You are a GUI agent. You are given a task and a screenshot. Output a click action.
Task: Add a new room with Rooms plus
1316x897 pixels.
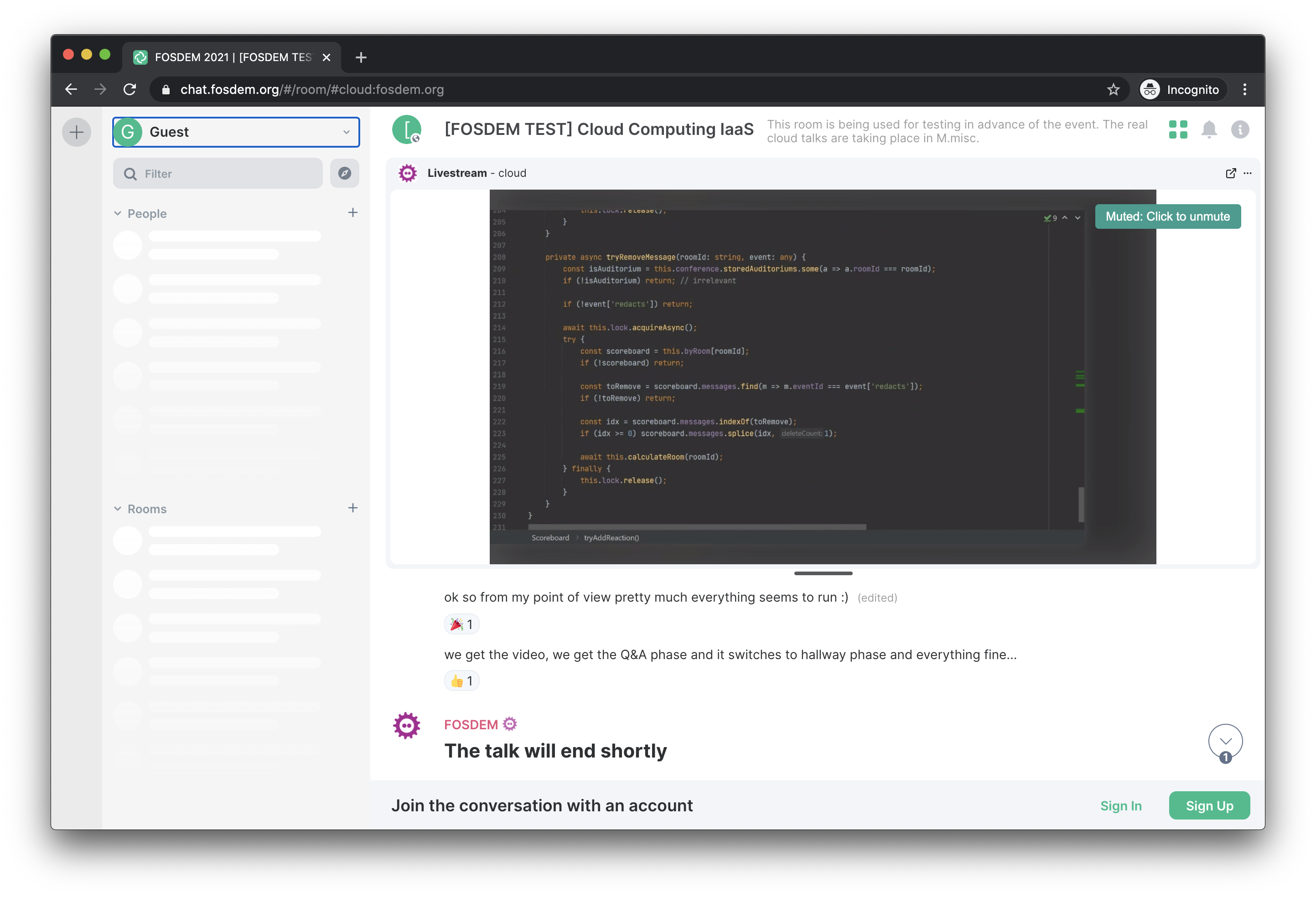click(353, 508)
